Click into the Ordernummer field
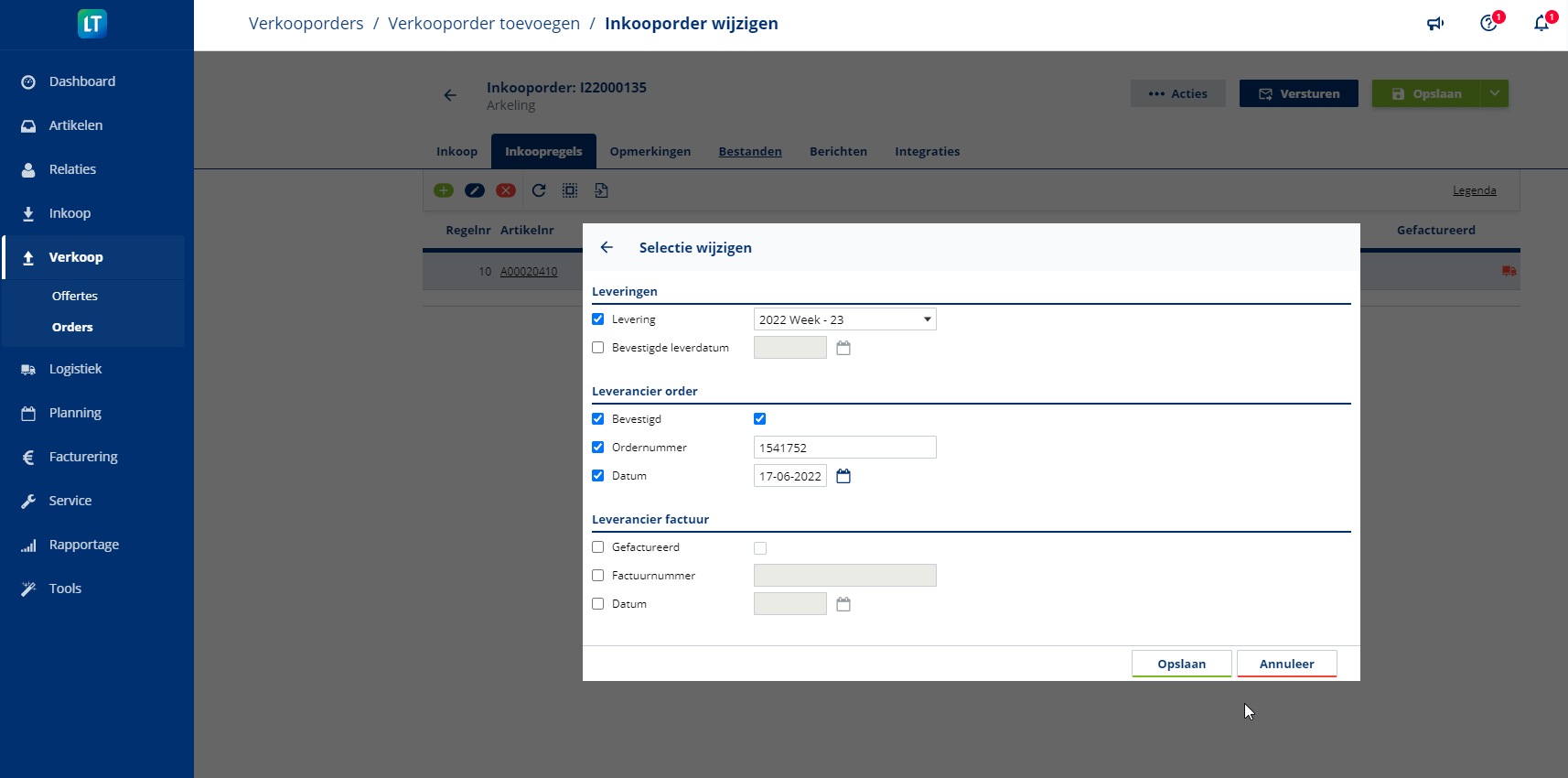 844,448
